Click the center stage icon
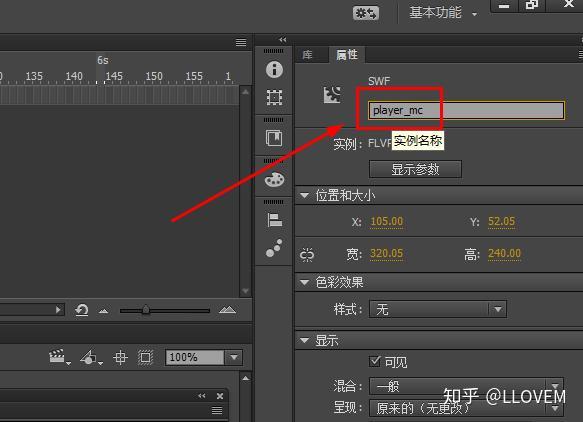Image resolution: width=583 pixels, height=422 pixels. point(120,357)
